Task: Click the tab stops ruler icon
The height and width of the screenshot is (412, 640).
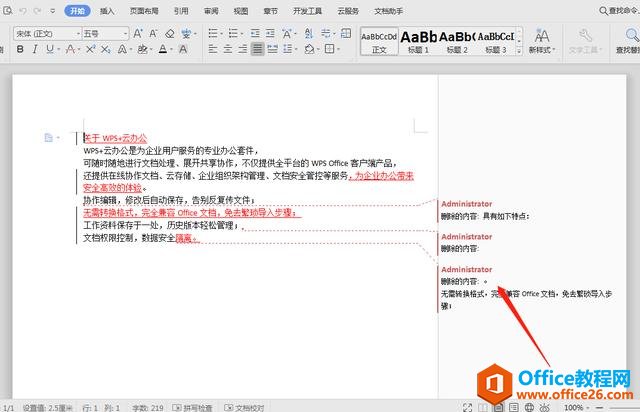Action: [346, 33]
